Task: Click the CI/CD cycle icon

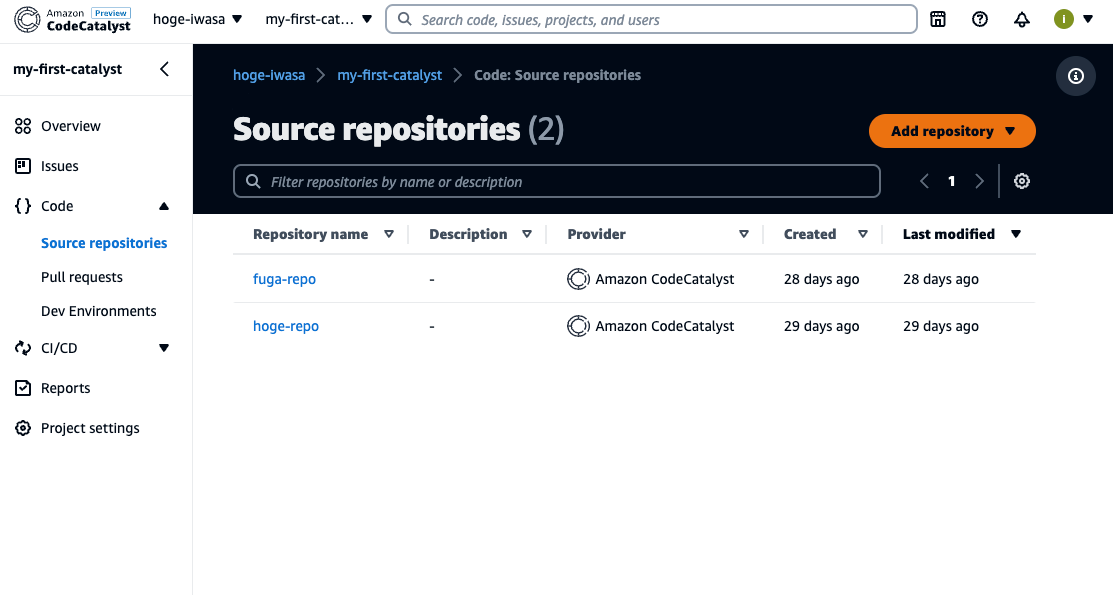Action: click(23, 348)
